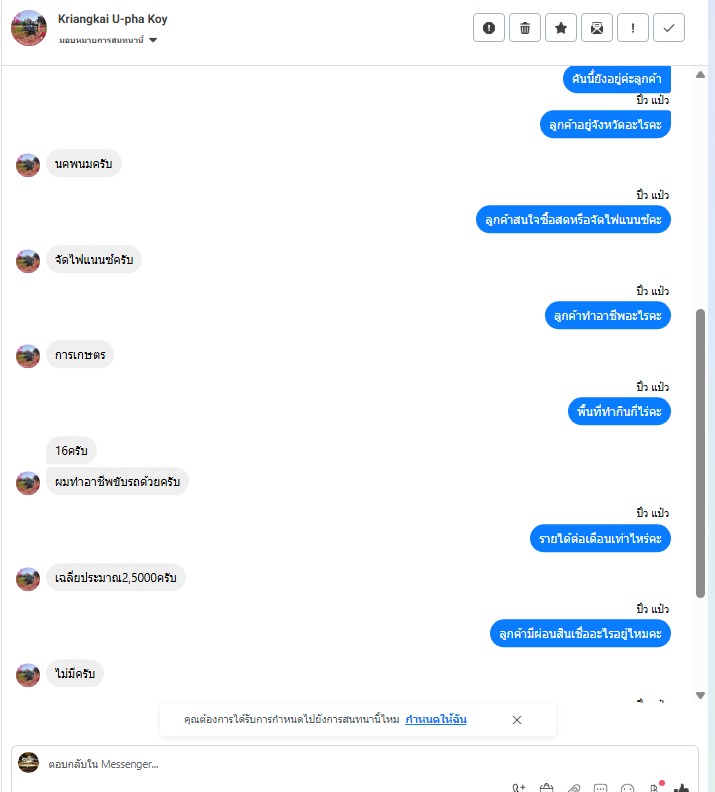The height and width of the screenshot is (792, 715).
Task: Open the emoji picker
Action: pos(627,788)
